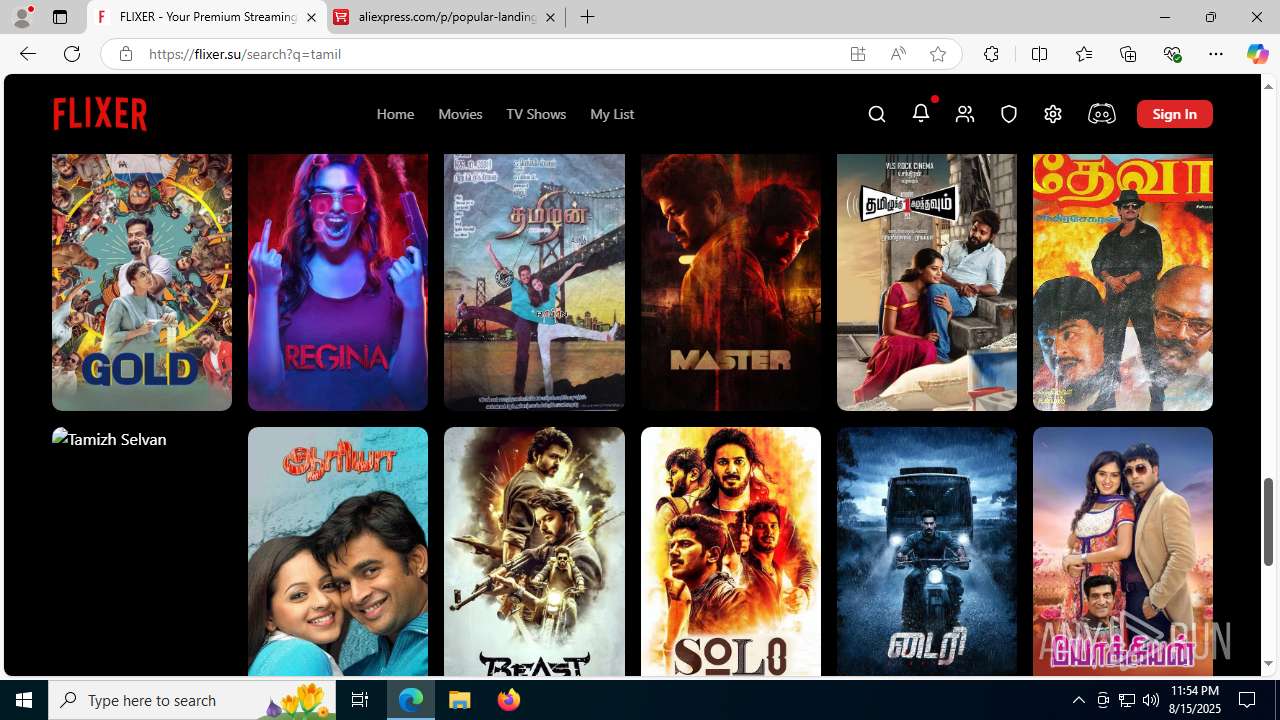Screen dimensions: 1280x720
Task: Open the browser profile icon
Action: [22, 17]
